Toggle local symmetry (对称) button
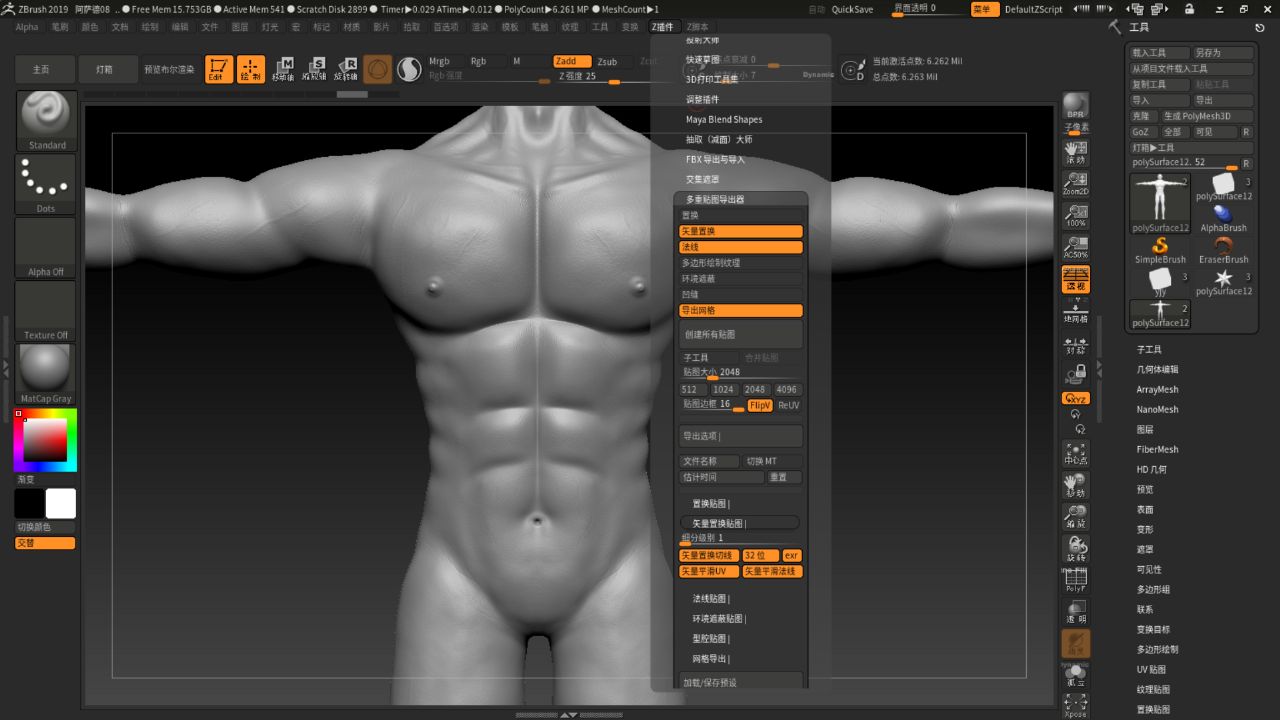1280x720 pixels. (1076, 345)
